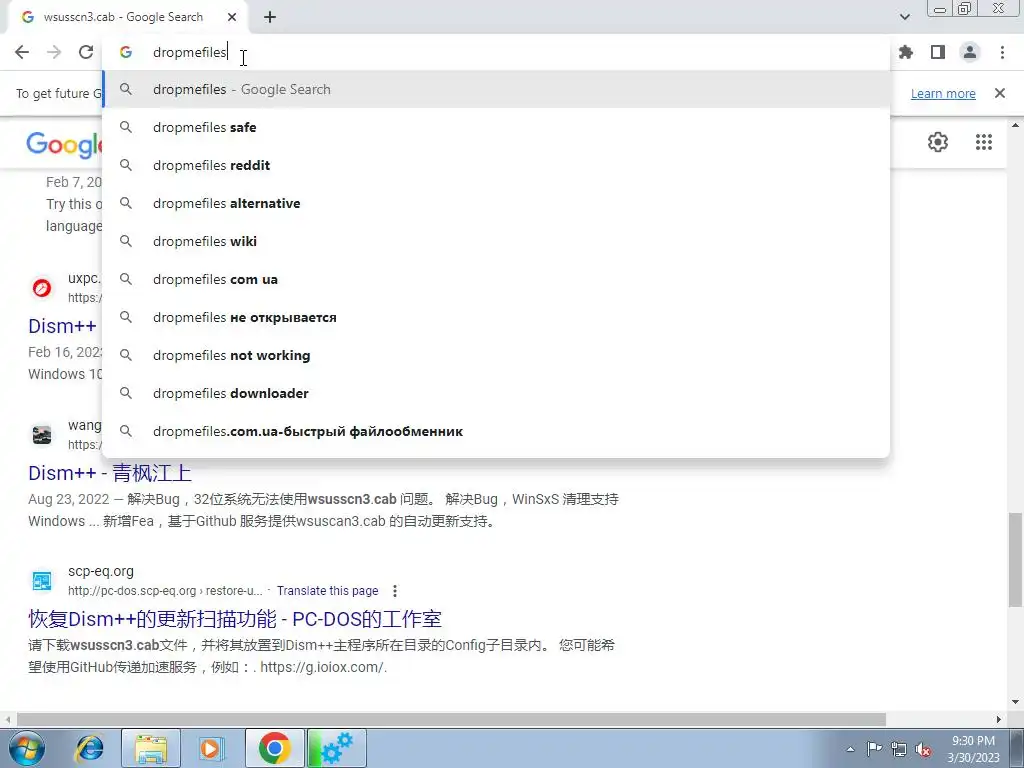Open the gears application on taskbar
This screenshot has width=1024, height=768.
tap(337, 748)
